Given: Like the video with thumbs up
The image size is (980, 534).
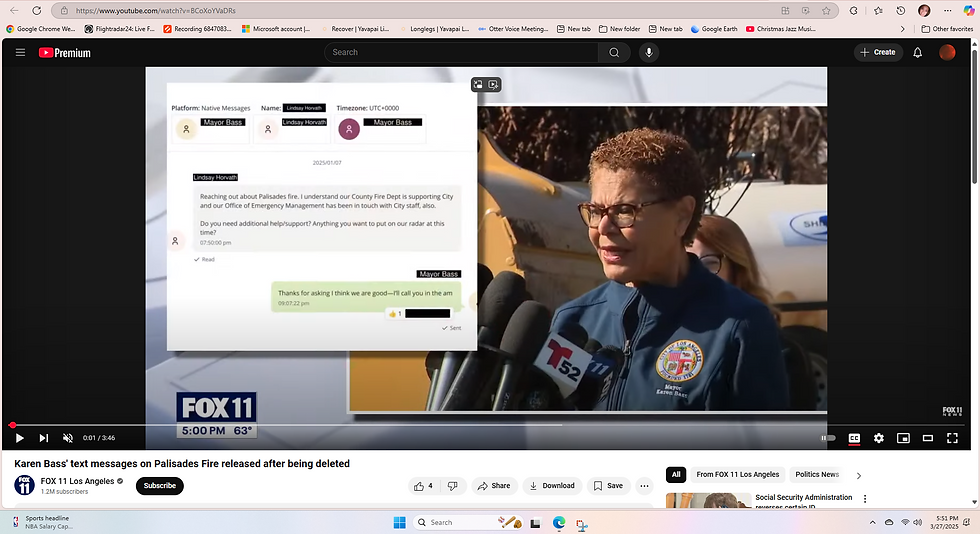Looking at the screenshot, I should point(423,486).
